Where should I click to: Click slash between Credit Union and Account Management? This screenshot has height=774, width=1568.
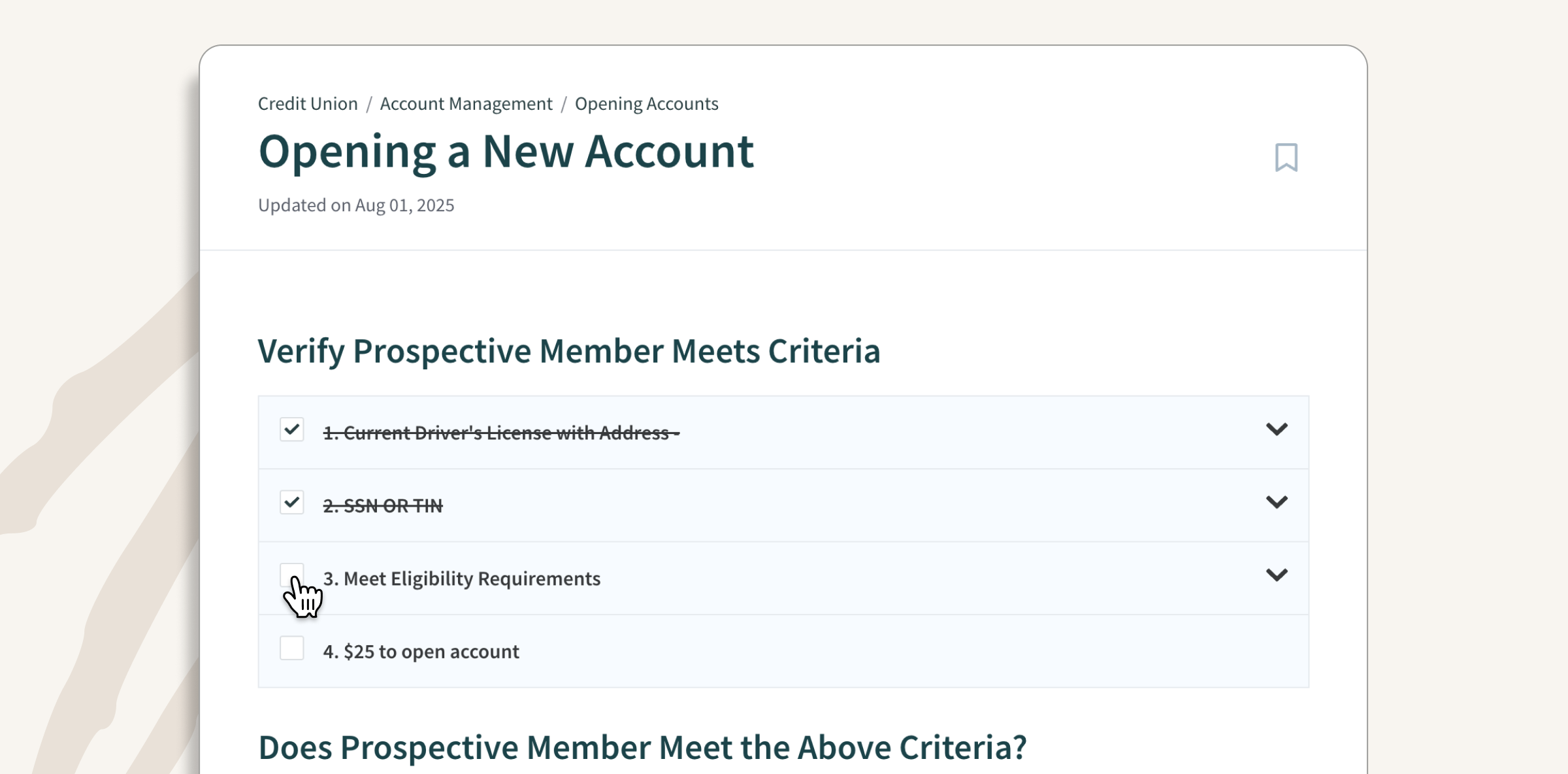pos(368,104)
